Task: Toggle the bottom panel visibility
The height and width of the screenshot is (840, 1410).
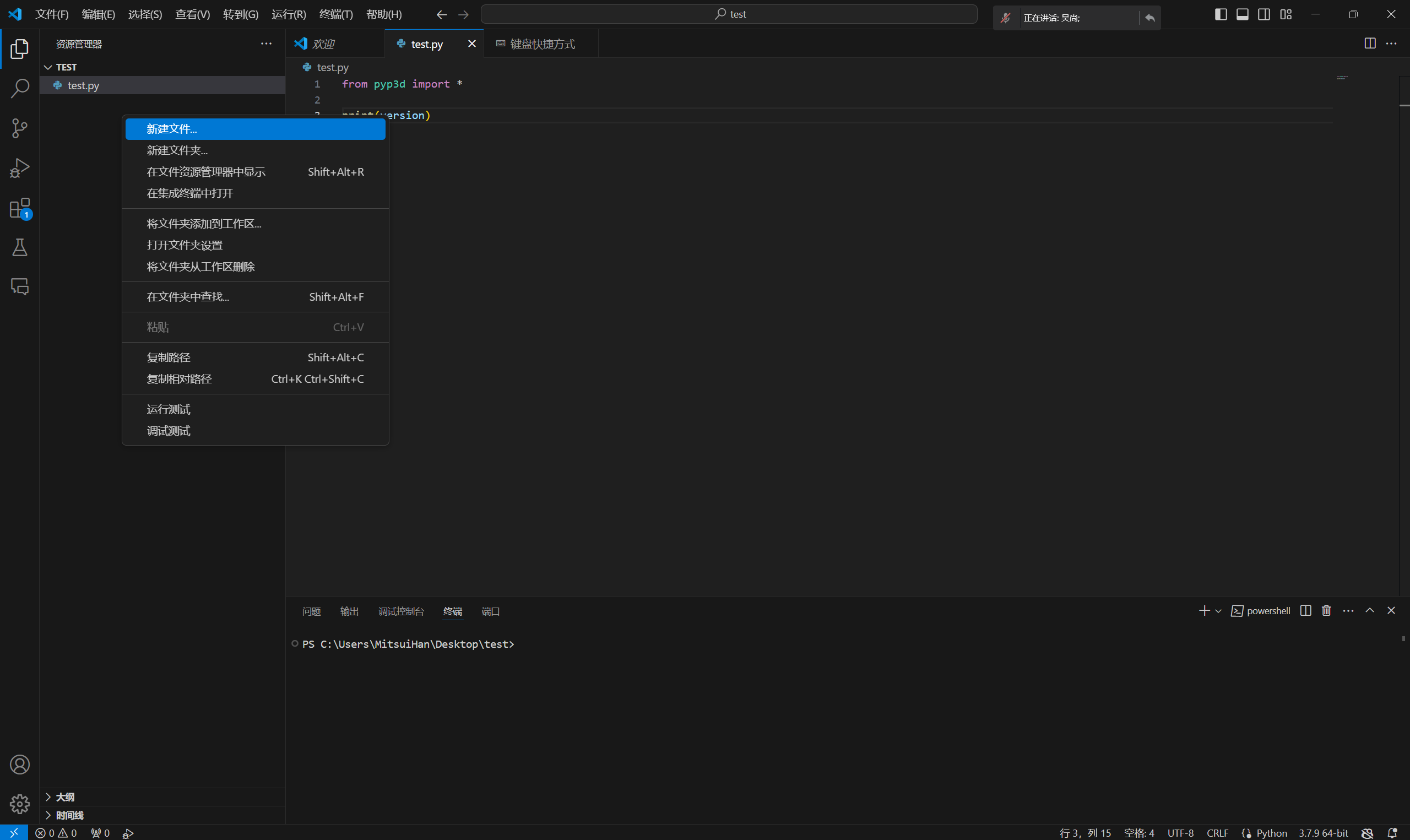Action: (1242, 14)
